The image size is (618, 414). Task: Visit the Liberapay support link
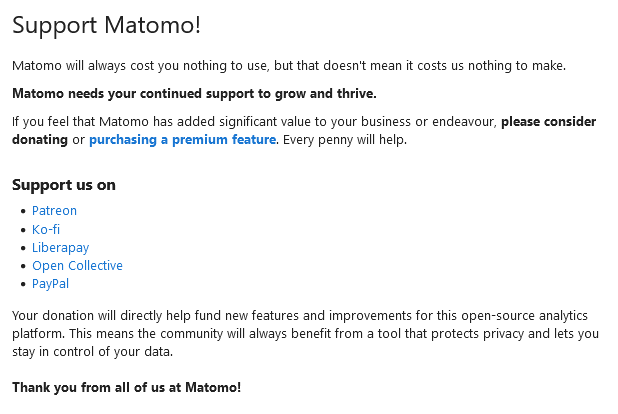pyautogui.click(x=60, y=247)
